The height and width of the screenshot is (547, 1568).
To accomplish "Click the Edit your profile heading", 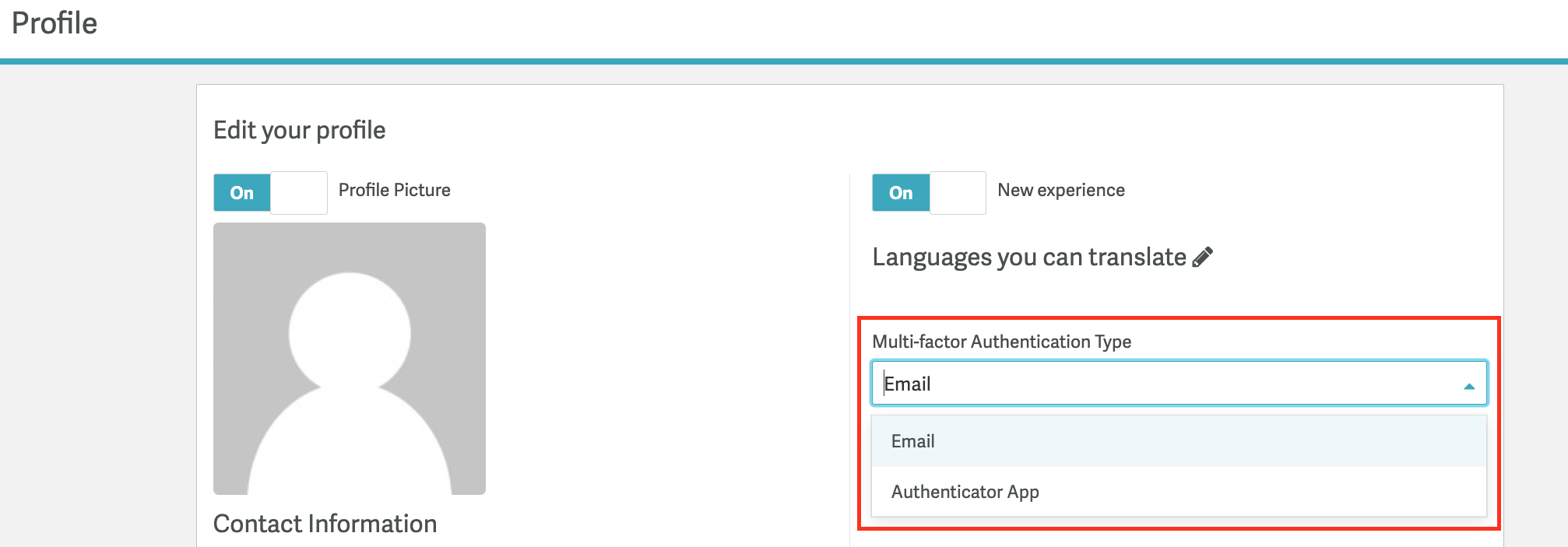I will [299, 130].
